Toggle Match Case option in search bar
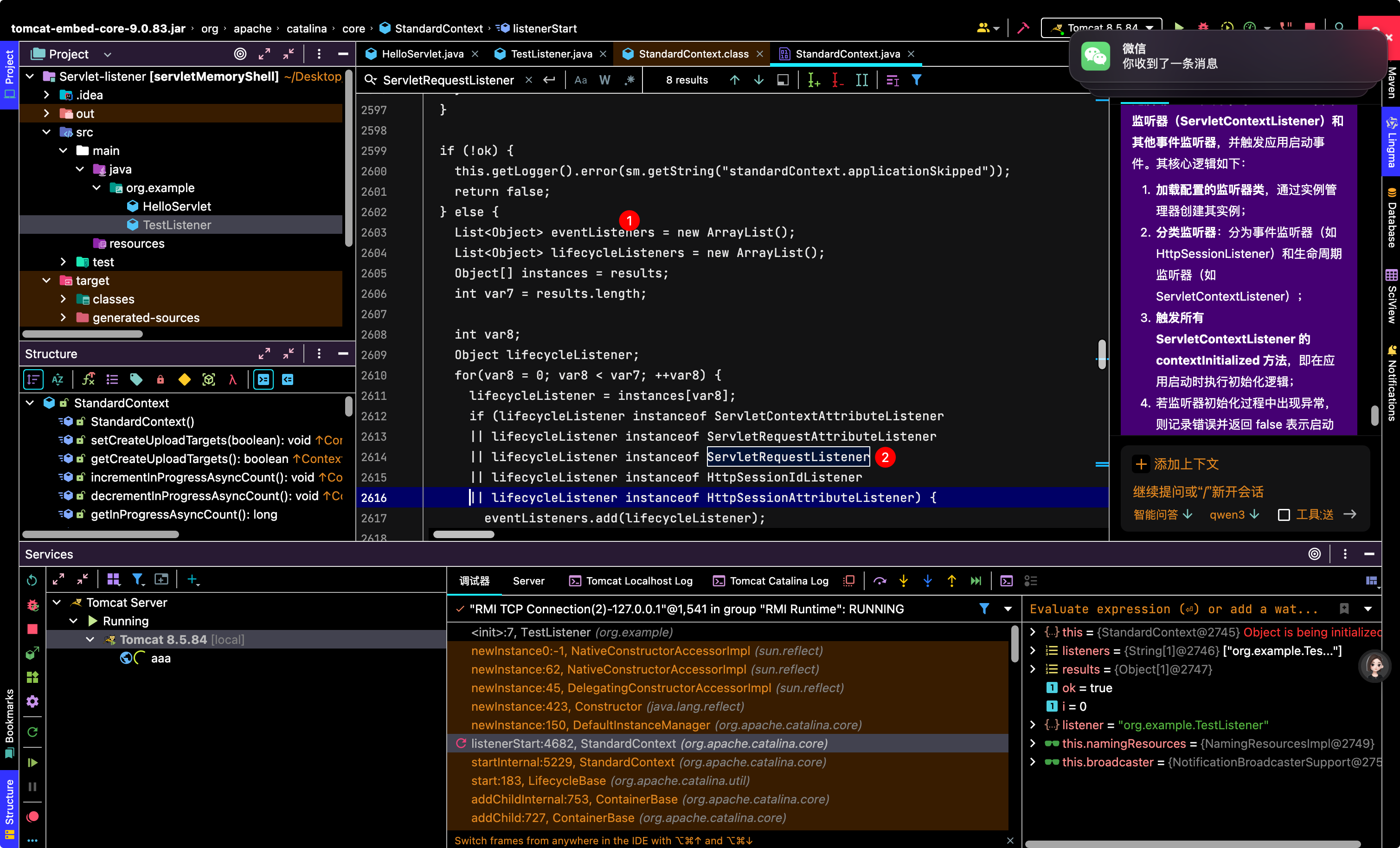This screenshot has height=848, width=1400. pos(581,80)
